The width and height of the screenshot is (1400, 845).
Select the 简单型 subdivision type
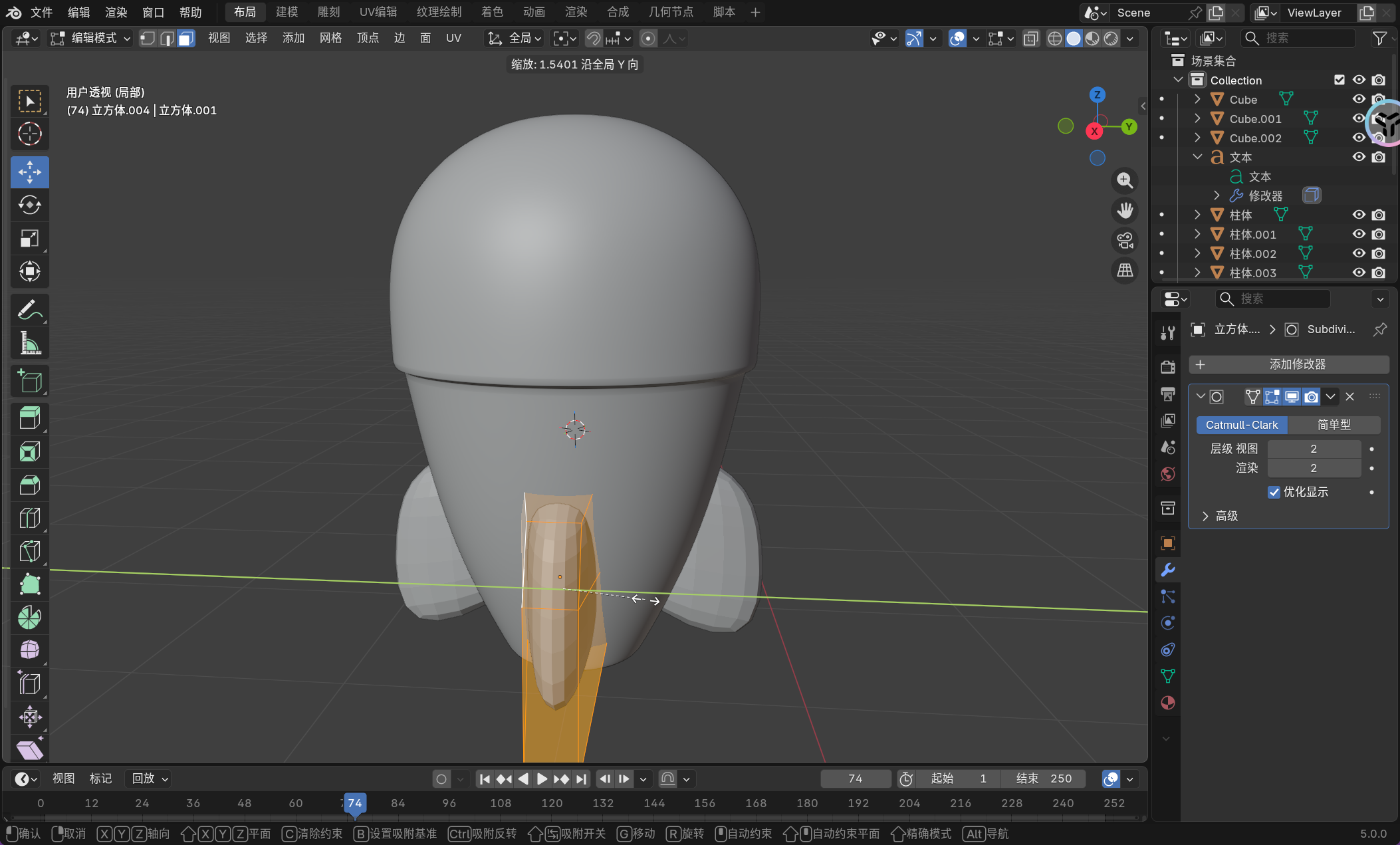coord(1334,425)
